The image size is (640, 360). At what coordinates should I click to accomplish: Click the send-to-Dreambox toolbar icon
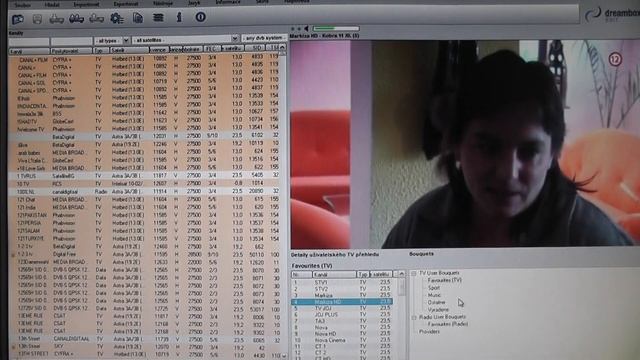97,18
